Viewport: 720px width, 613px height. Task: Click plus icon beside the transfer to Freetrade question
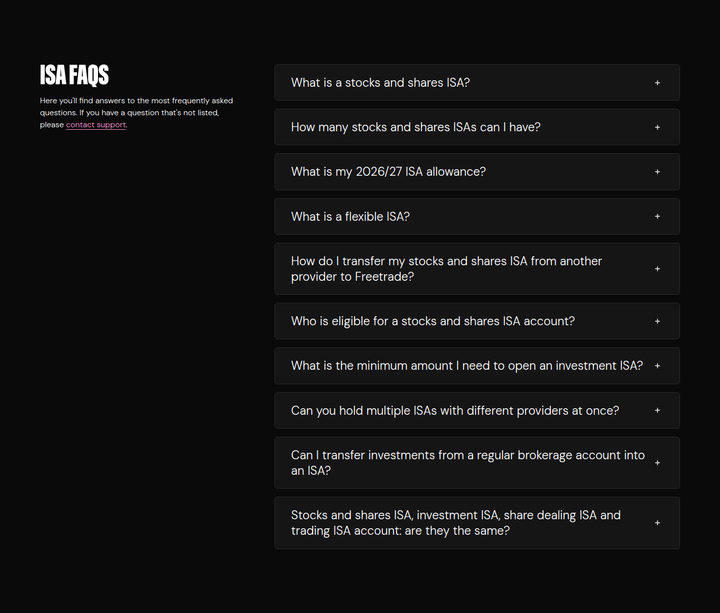coord(657,269)
